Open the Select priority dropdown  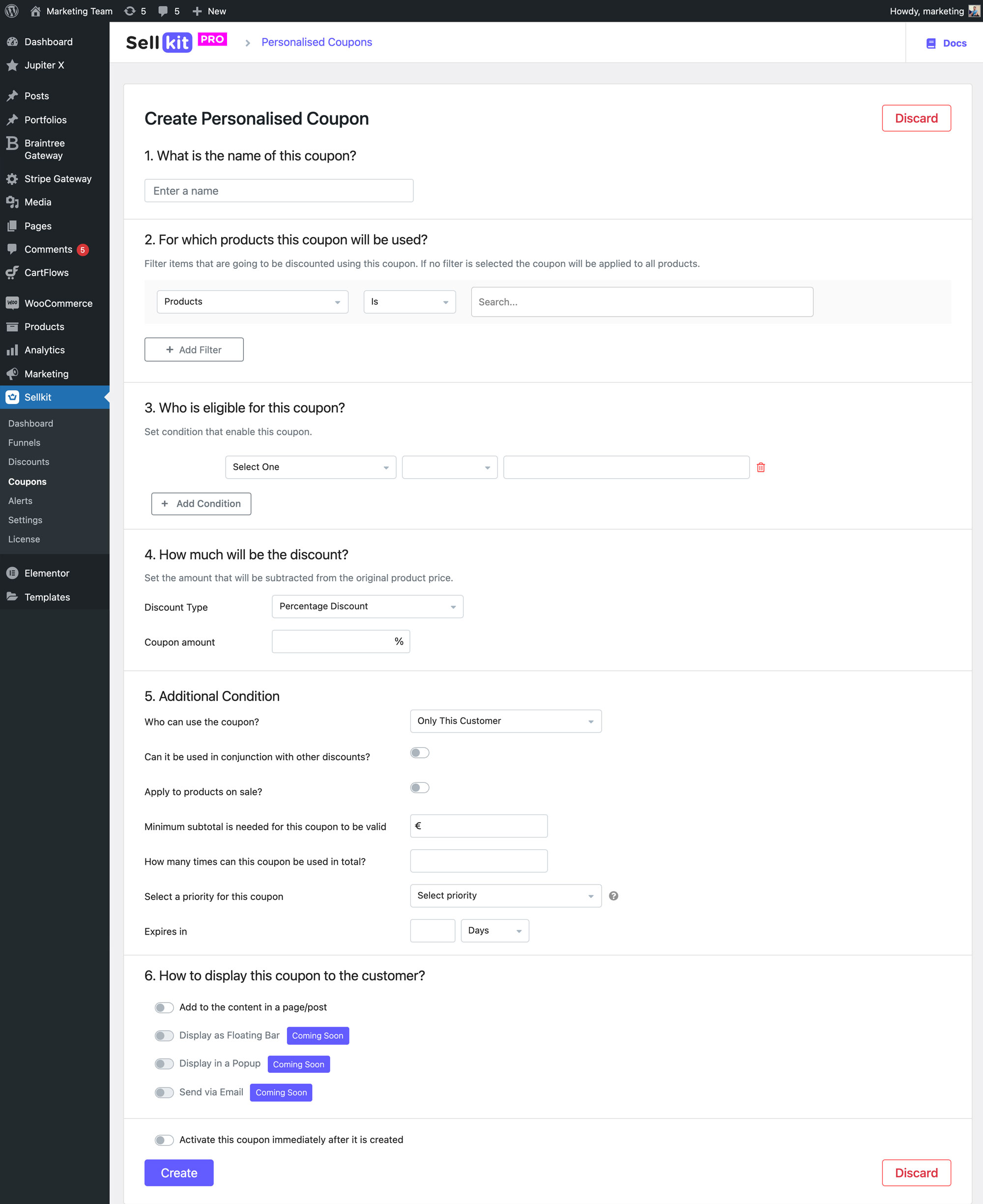tap(505, 895)
